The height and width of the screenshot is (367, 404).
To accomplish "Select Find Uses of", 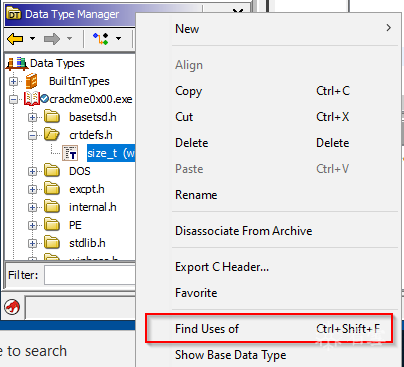I will coord(269,329).
